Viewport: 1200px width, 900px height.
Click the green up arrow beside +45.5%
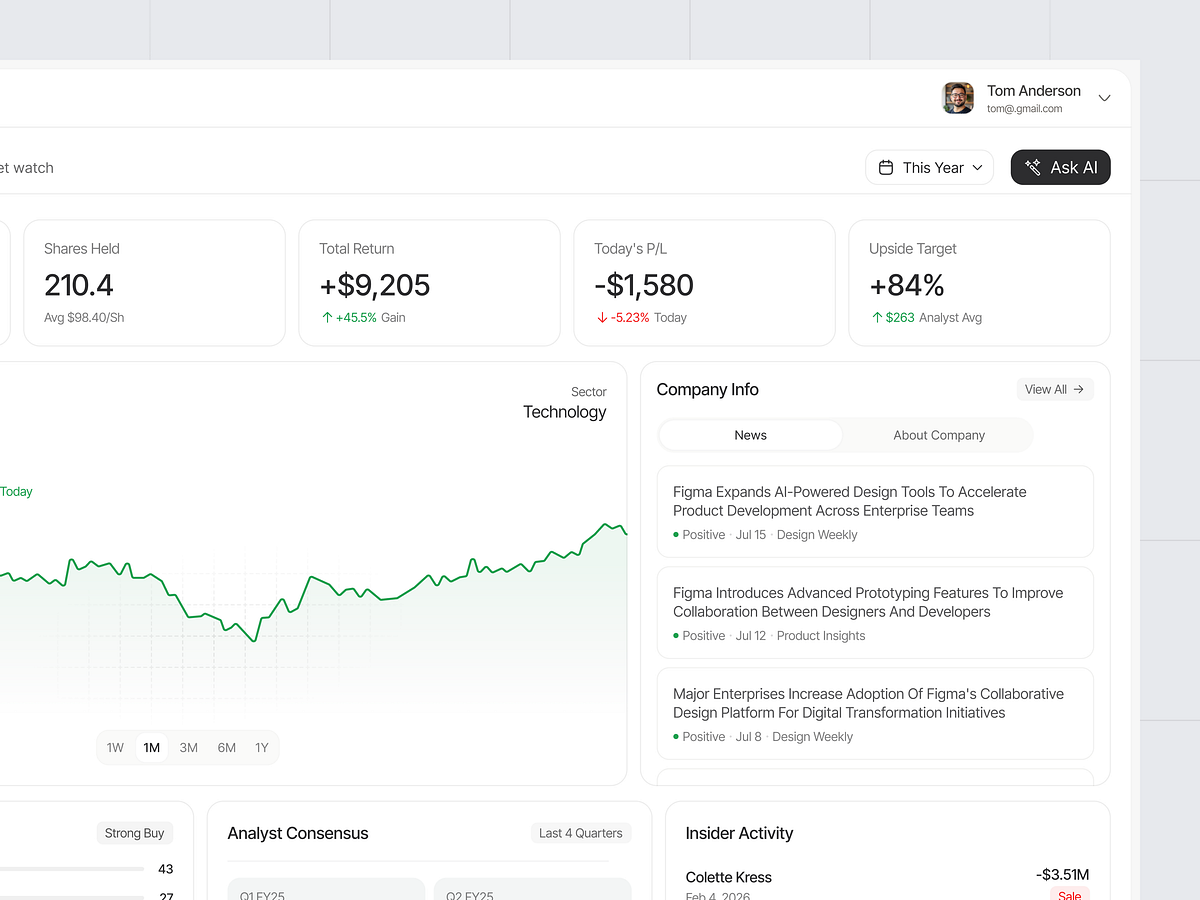coord(327,318)
